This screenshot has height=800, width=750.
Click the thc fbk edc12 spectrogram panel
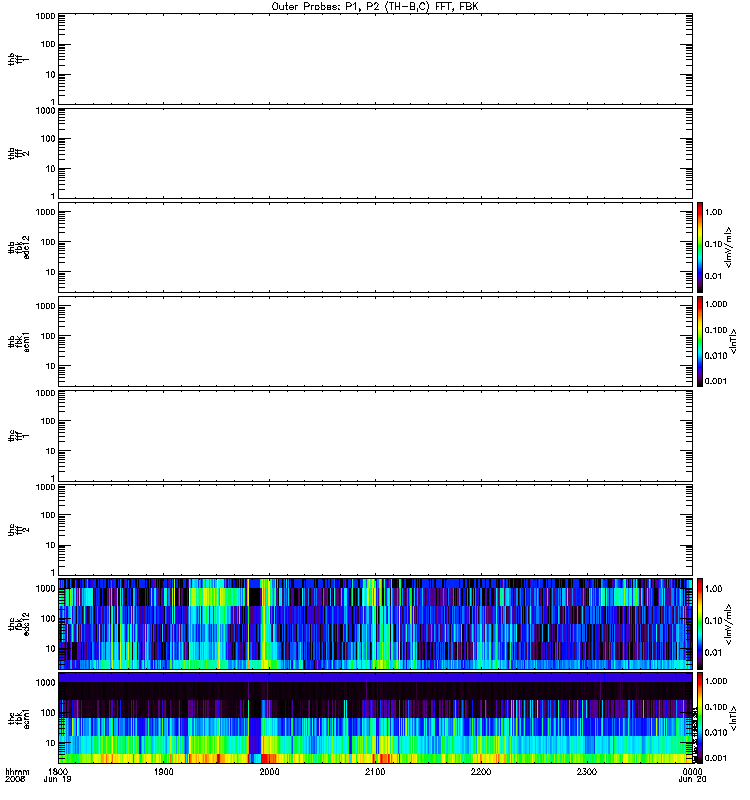click(376, 624)
